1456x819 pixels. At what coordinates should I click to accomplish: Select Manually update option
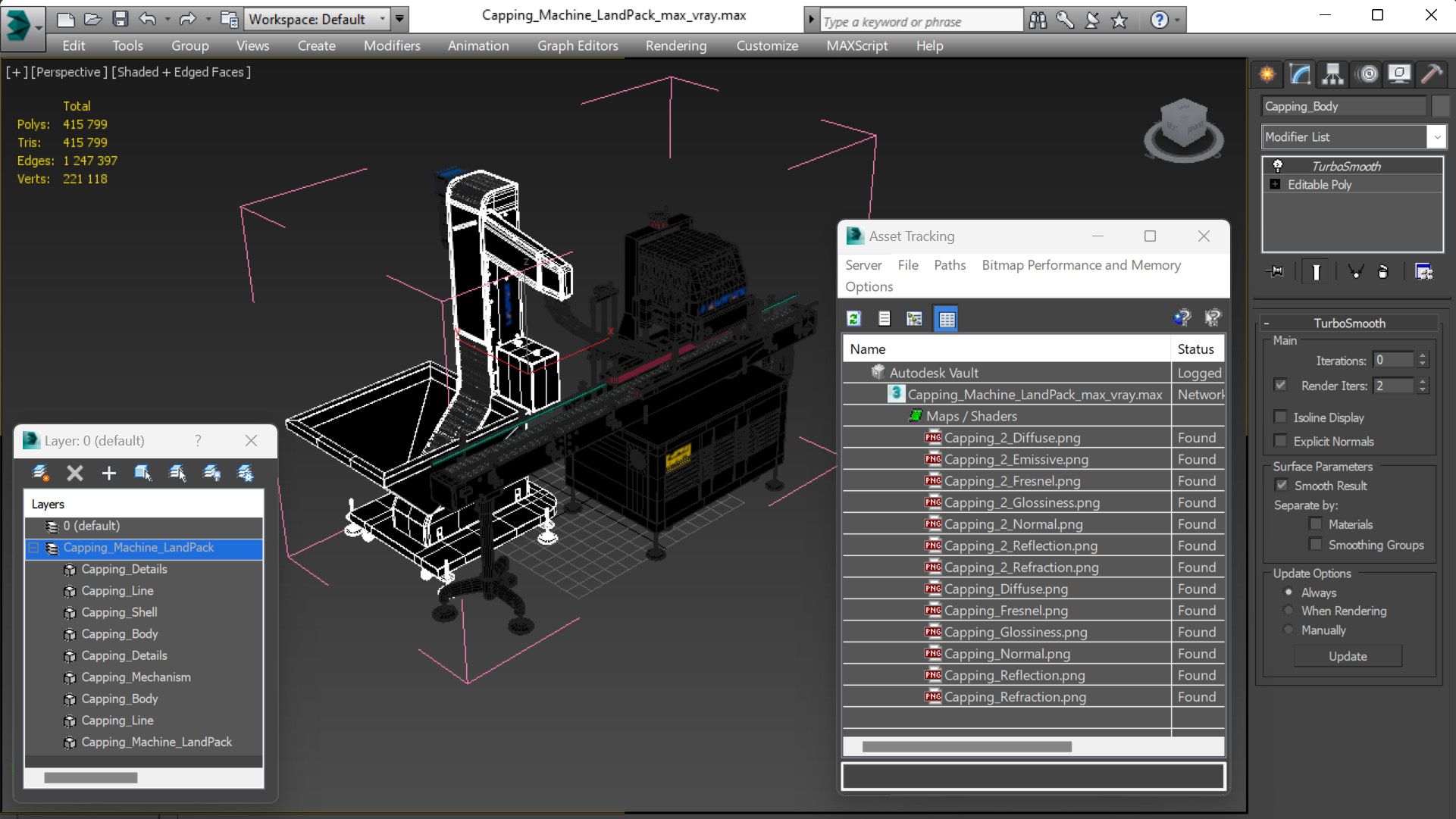coord(1288,630)
